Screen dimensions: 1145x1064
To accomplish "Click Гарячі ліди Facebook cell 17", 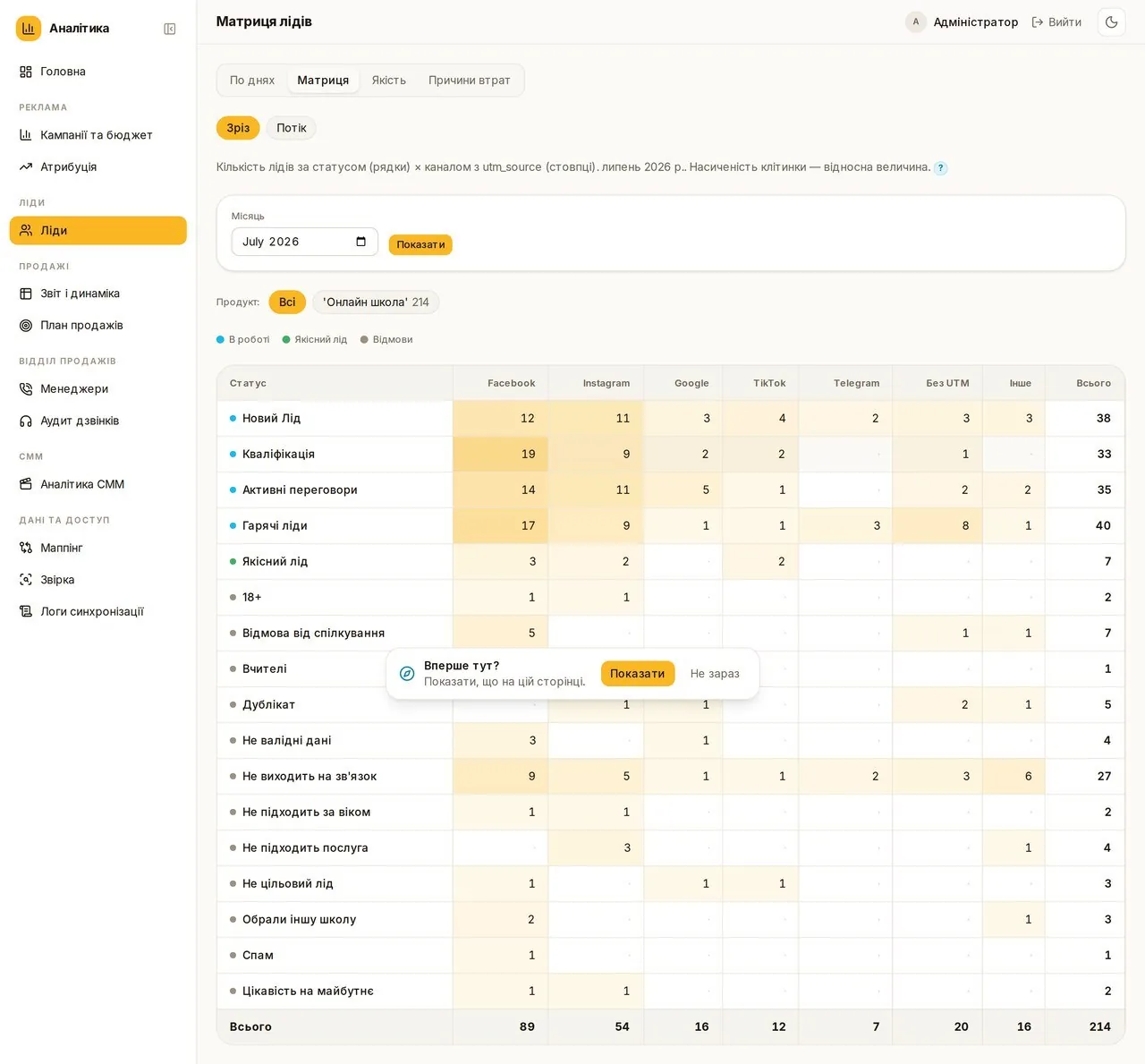I will pyautogui.click(x=501, y=525).
